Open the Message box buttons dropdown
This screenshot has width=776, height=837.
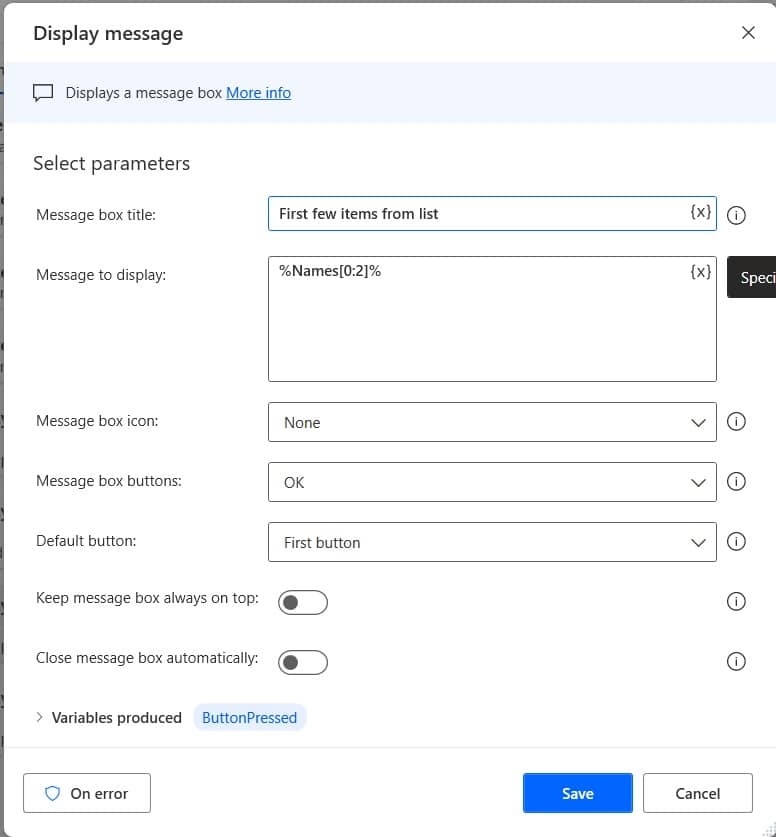coord(492,482)
